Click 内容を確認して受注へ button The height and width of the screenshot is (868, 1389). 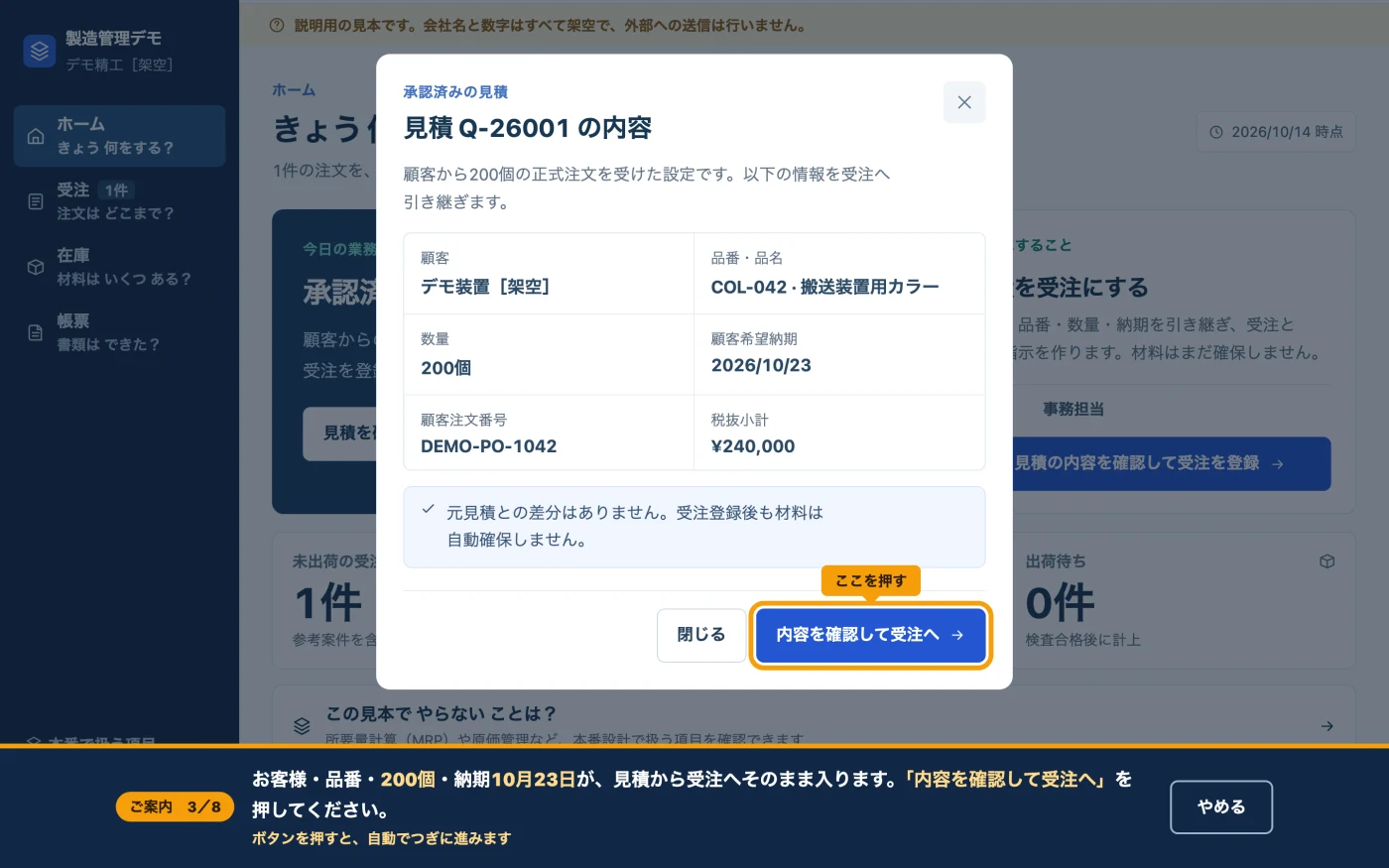coord(870,635)
